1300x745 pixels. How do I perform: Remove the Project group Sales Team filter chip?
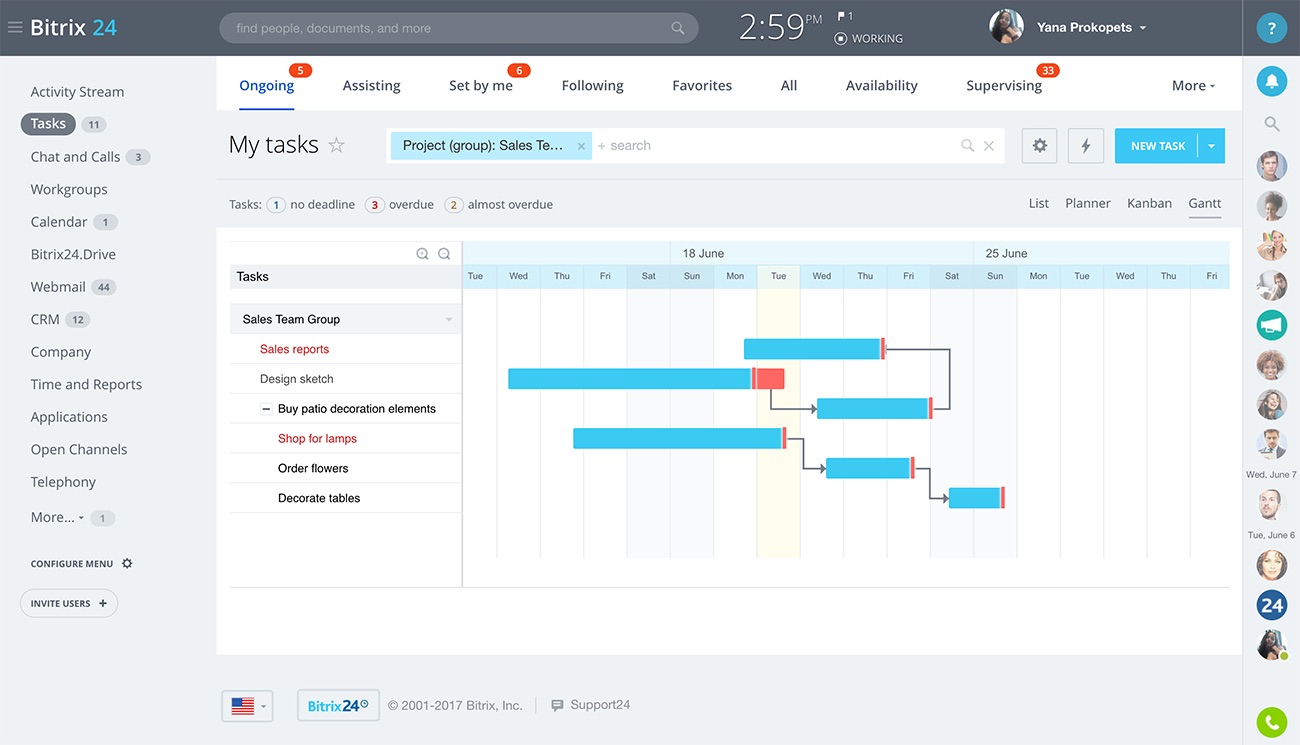point(581,146)
